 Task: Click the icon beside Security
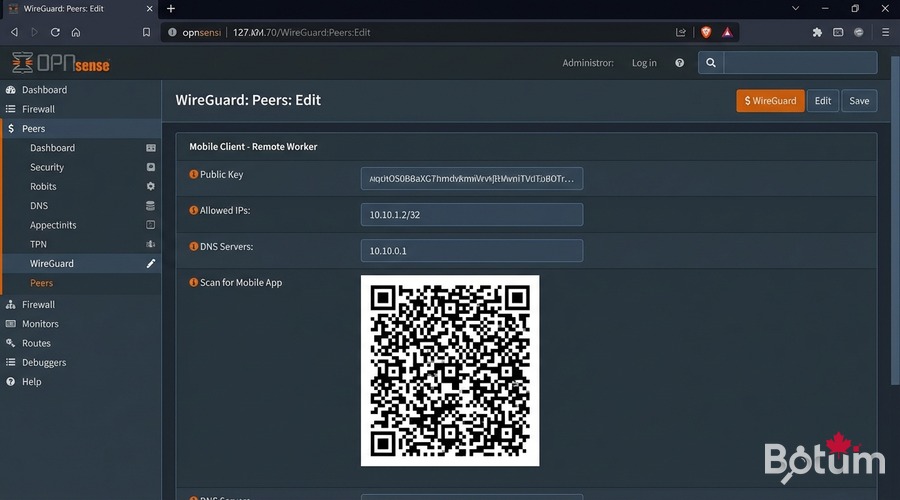(x=150, y=167)
